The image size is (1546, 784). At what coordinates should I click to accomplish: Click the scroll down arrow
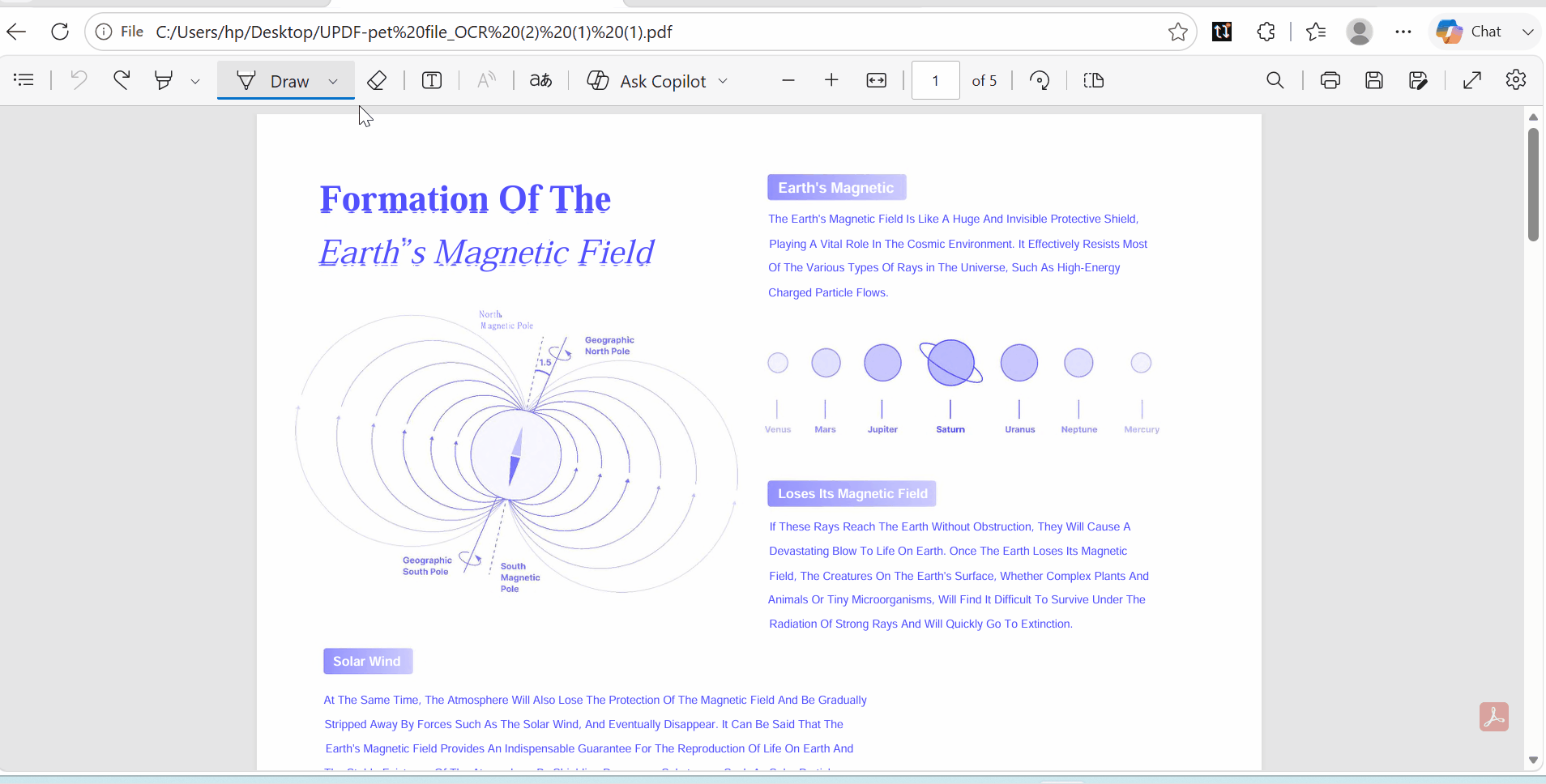coord(1533,761)
